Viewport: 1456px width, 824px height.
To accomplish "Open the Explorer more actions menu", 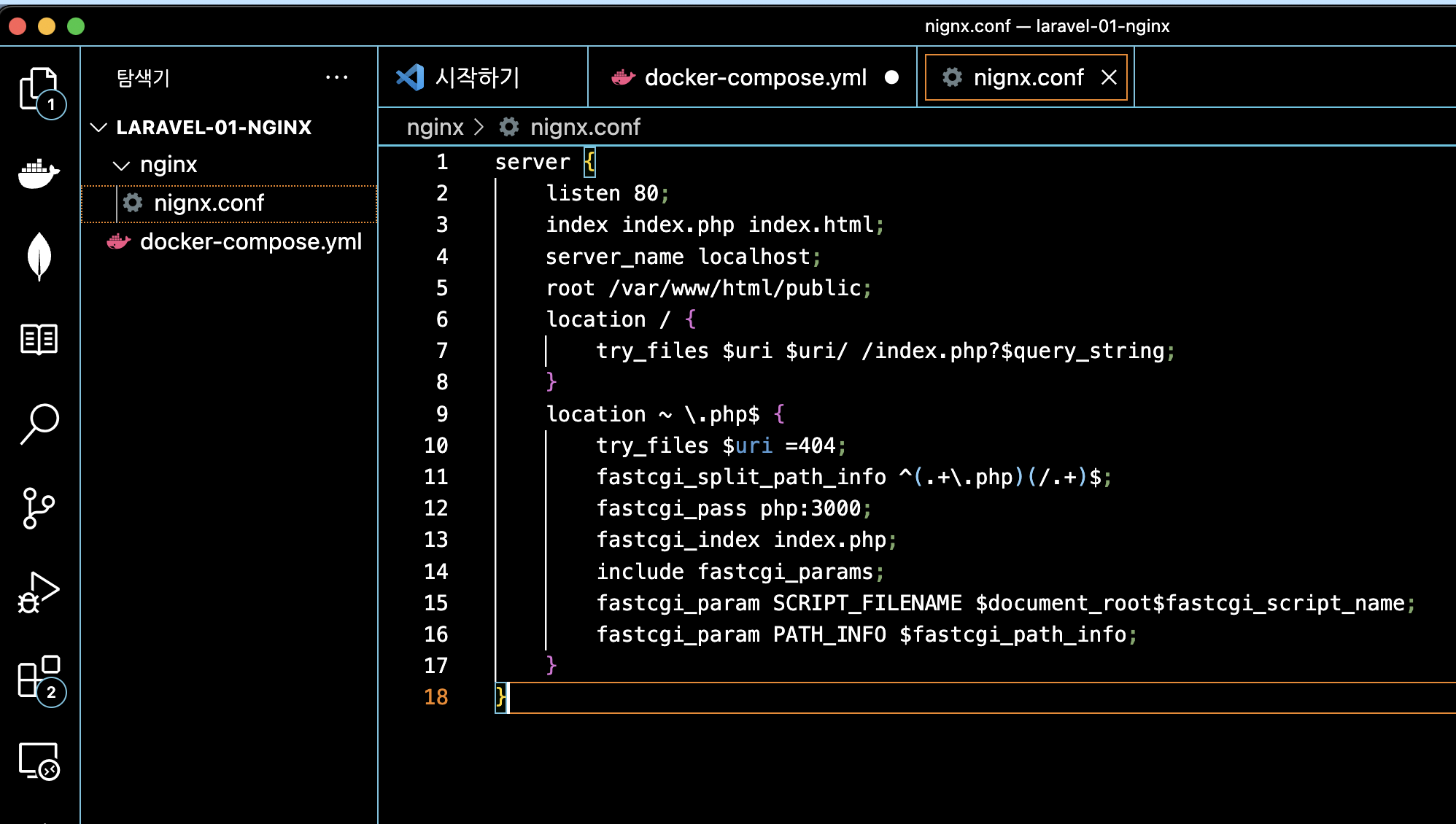I will (x=336, y=77).
